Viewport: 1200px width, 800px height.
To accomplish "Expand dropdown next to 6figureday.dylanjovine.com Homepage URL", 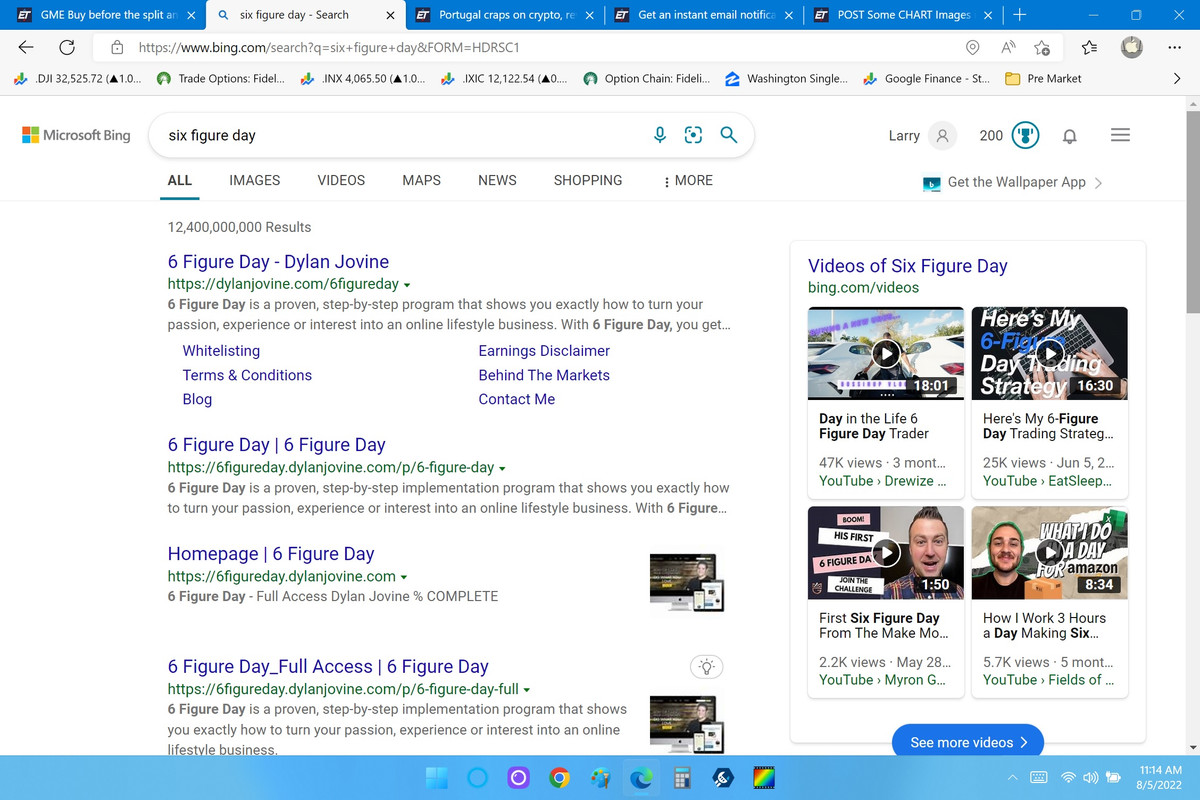I will pos(404,577).
